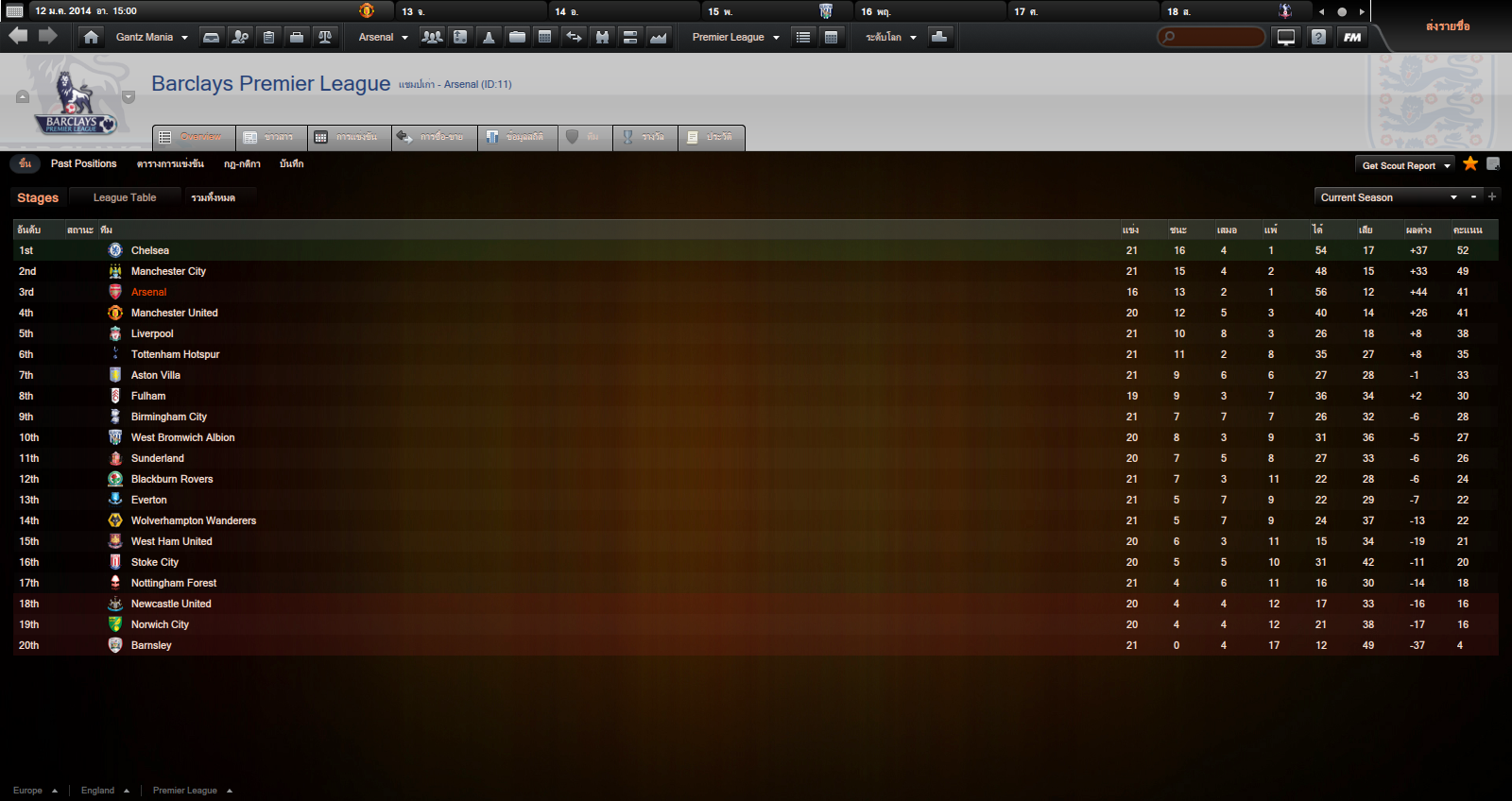Click the balance scales icon

click(325, 37)
